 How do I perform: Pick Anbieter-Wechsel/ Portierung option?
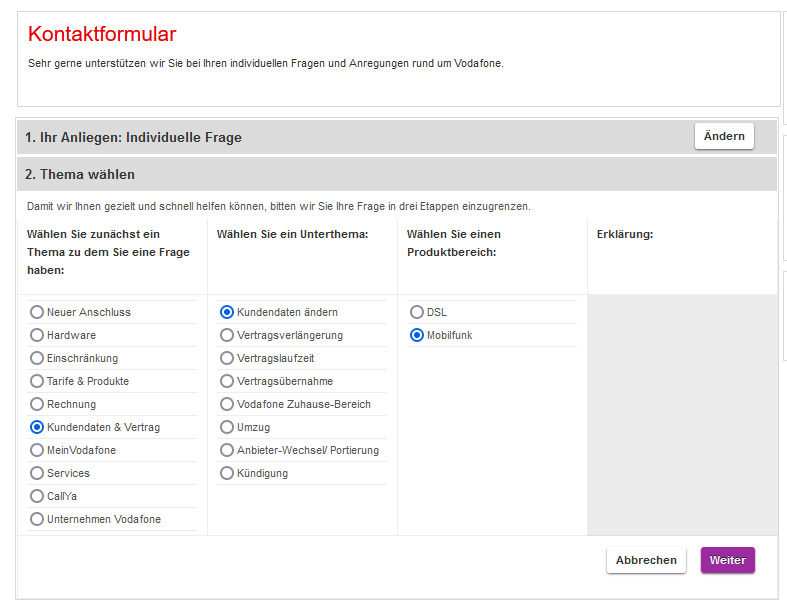click(227, 450)
